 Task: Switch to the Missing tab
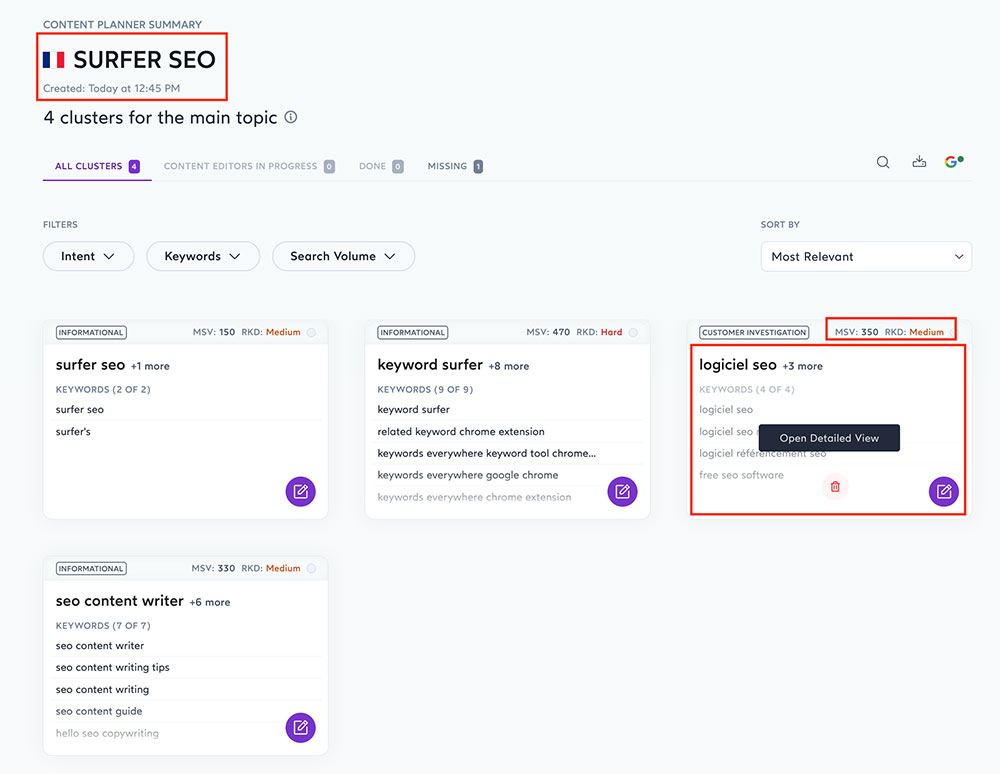(x=455, y=166)
